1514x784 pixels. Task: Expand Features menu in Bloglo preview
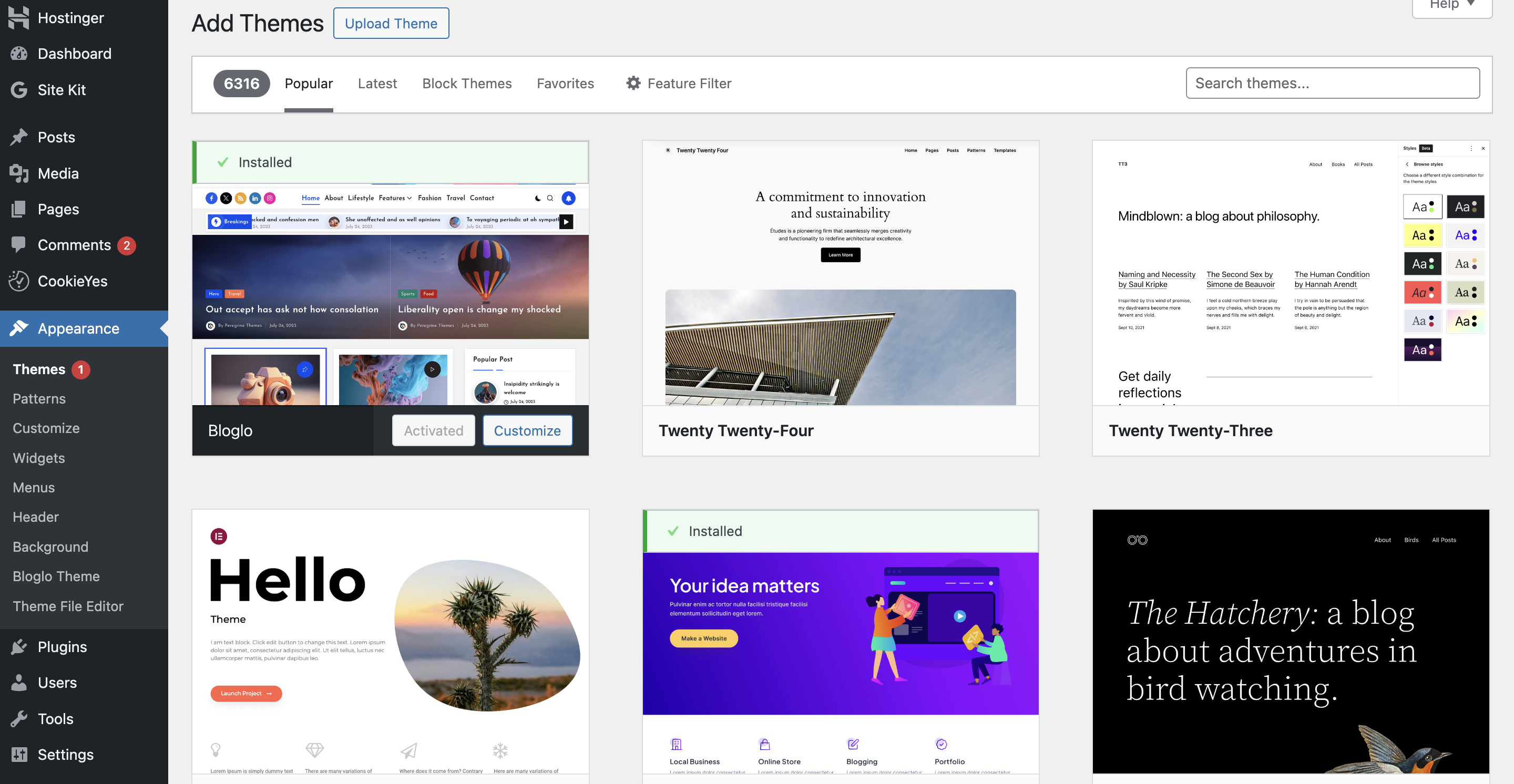coord(395,199)
